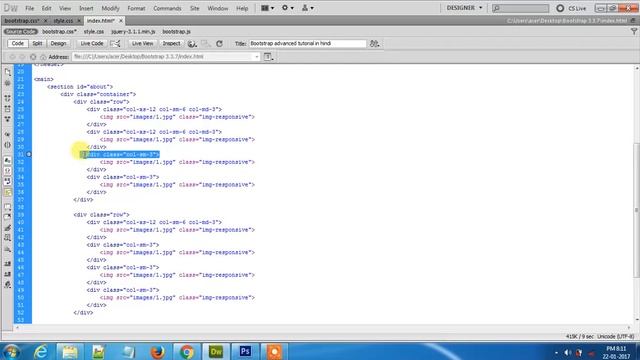The width and height of the screenshot is (640, 360).
Task: Open related file style.css in related bar
Action: click(93, 31)
